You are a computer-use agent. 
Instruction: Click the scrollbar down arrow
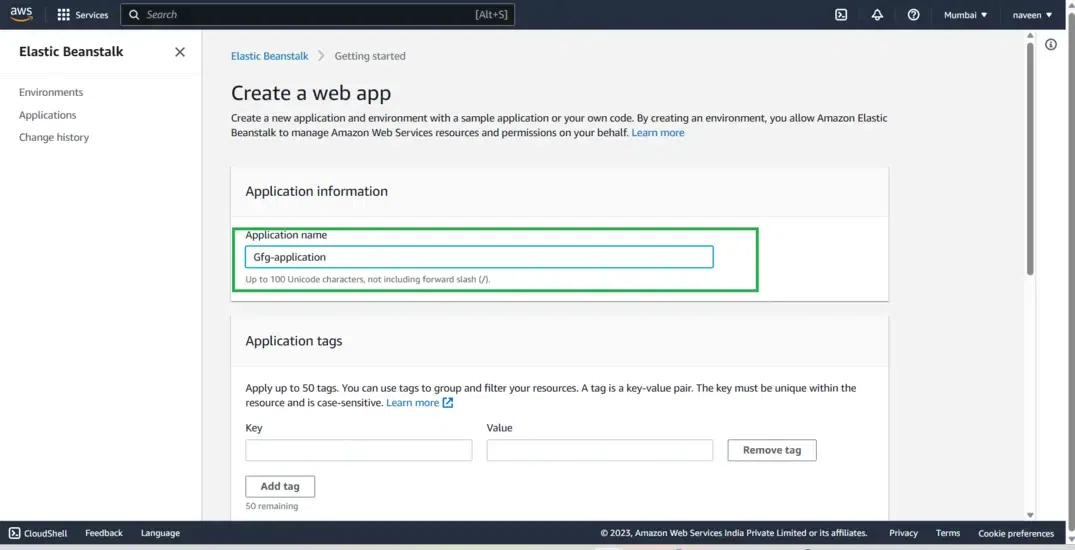[x=1030, y=515]
